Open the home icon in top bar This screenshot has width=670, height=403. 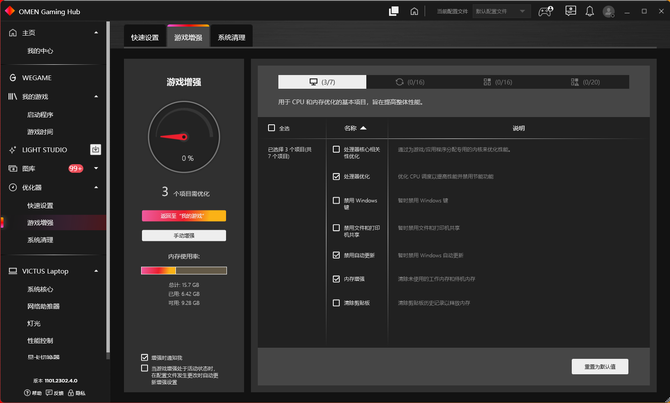tap(414, 12)
